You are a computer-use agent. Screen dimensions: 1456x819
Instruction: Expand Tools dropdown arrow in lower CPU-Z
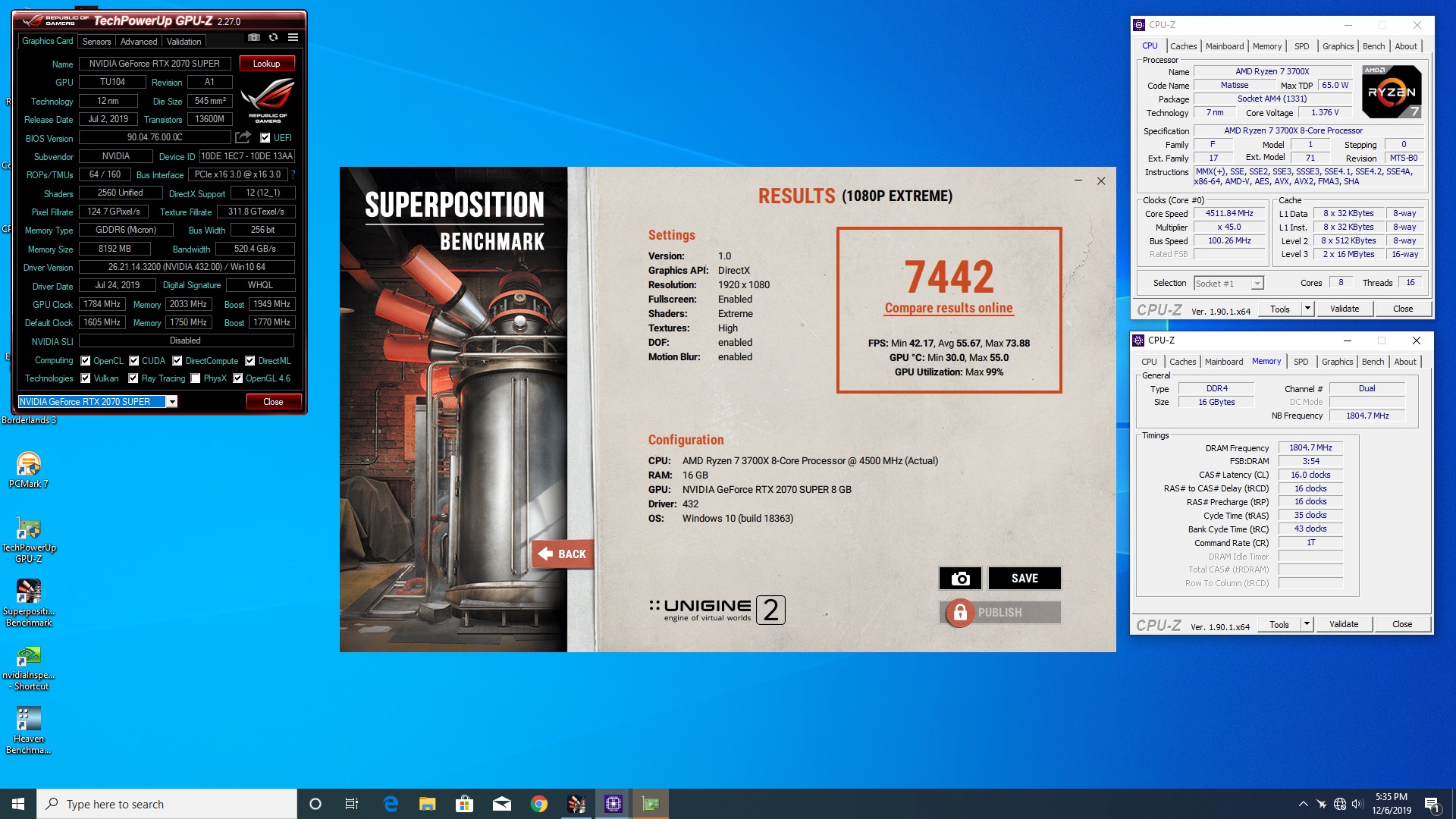tap(1307, 624)
